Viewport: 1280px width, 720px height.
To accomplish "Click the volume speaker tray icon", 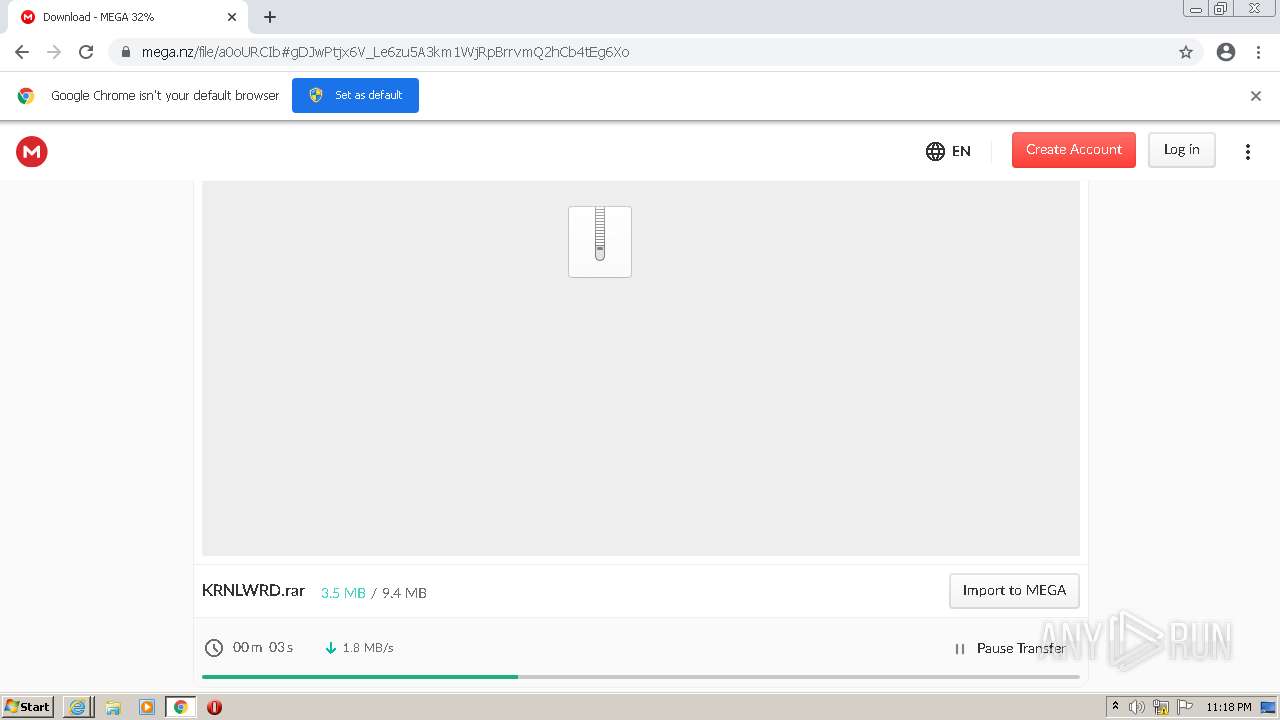I will click(x=1136, y=707).
